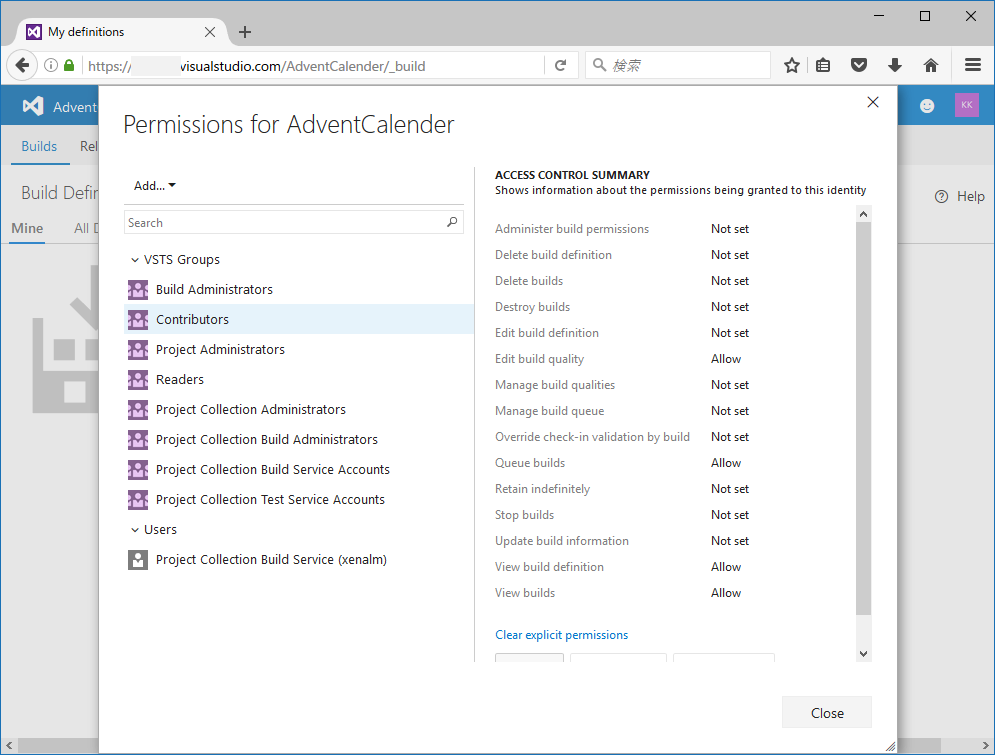Select Project Collection Administrators group
995x755 pixels.
(251, 410)
